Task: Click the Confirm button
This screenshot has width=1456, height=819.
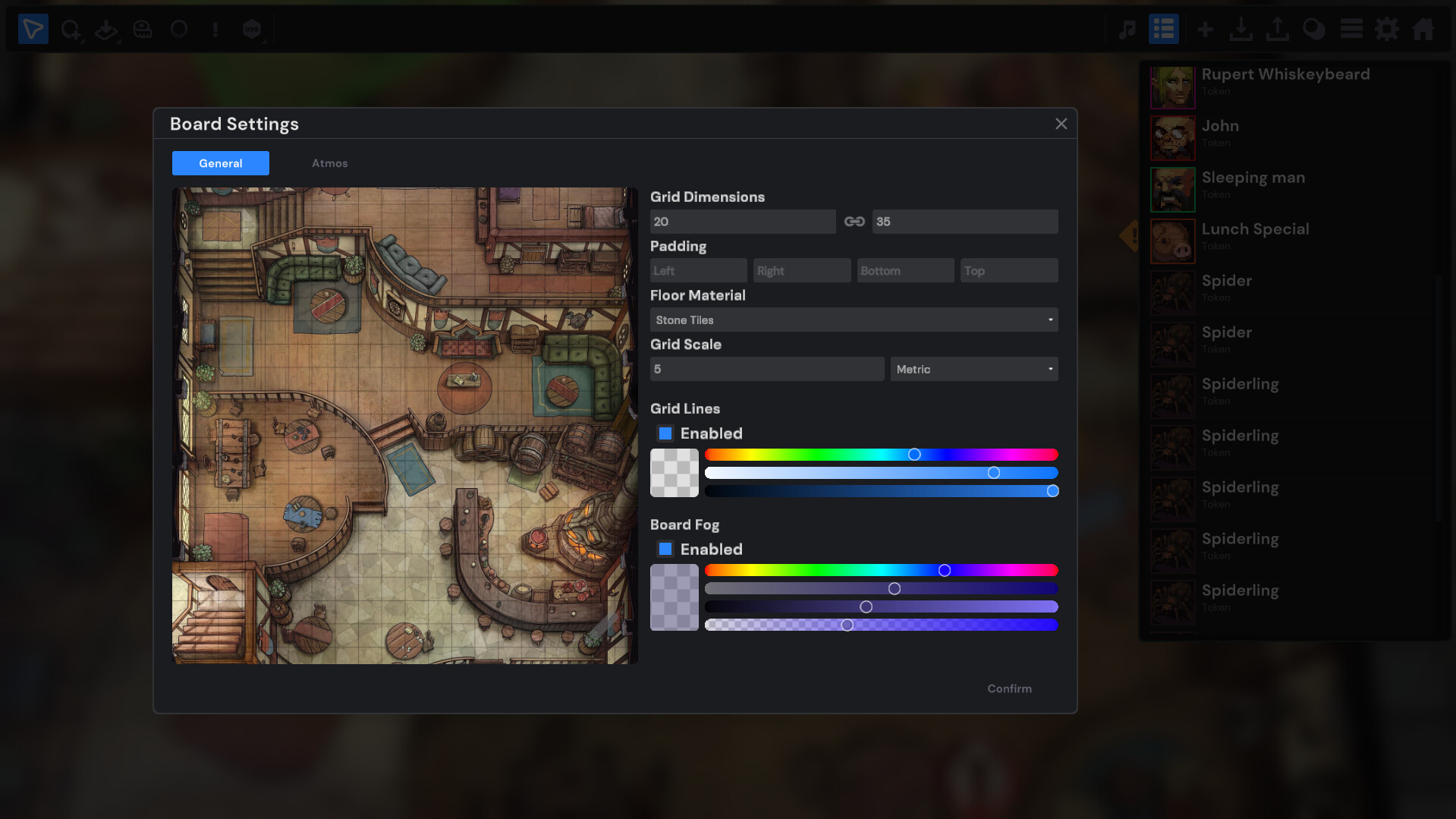Action: tap(1009, 688)
